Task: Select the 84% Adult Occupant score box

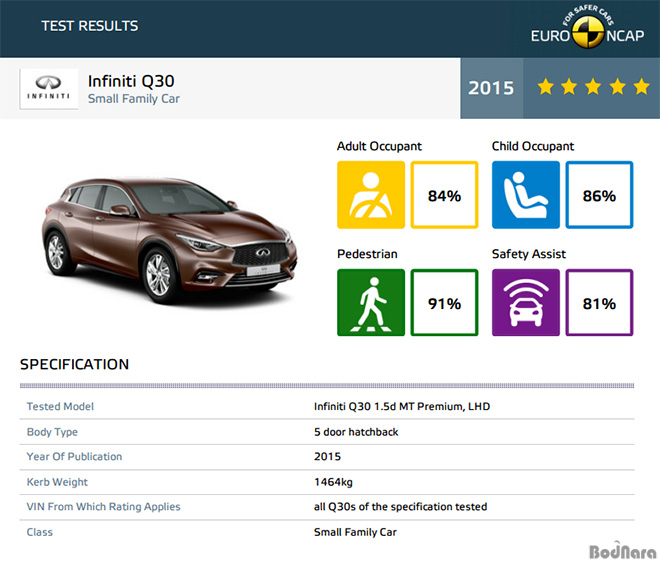Action: click(x=444, y=195)
